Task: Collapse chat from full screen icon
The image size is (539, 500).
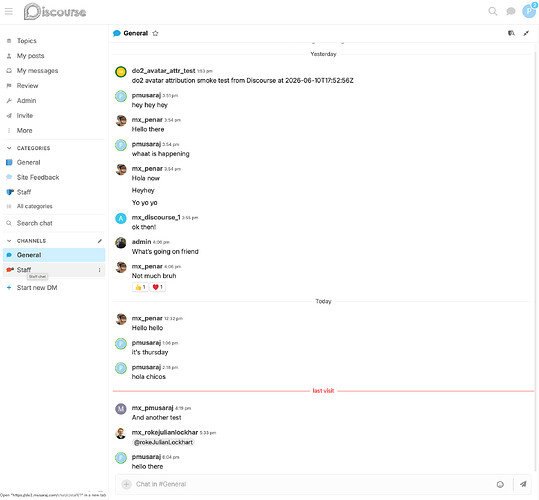Action: (x=526, y=33)
